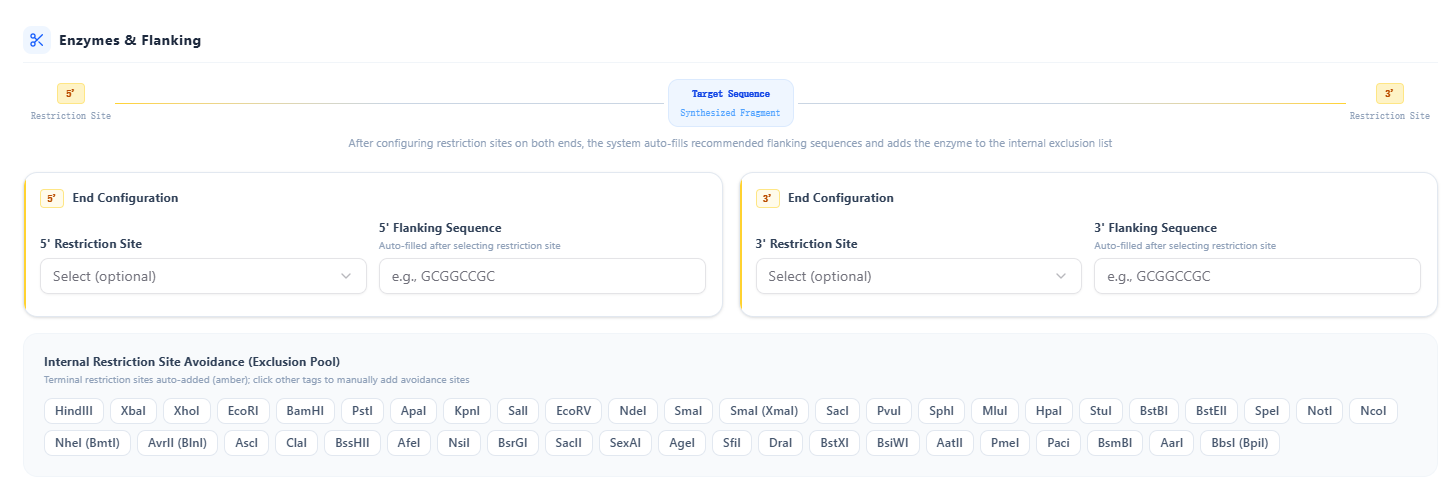Click the 5' End Configuration badge

pyautogui.click(x=52, y=199)
